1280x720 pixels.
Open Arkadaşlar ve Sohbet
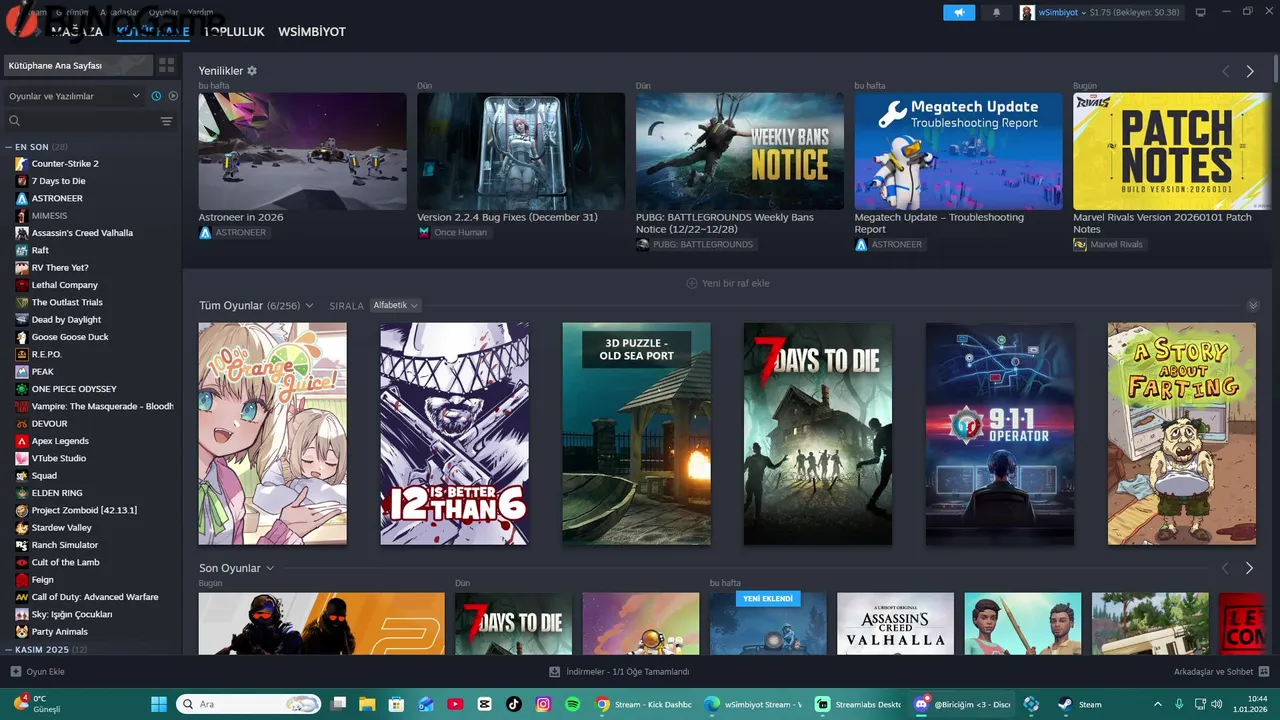tap(1221, 672)
